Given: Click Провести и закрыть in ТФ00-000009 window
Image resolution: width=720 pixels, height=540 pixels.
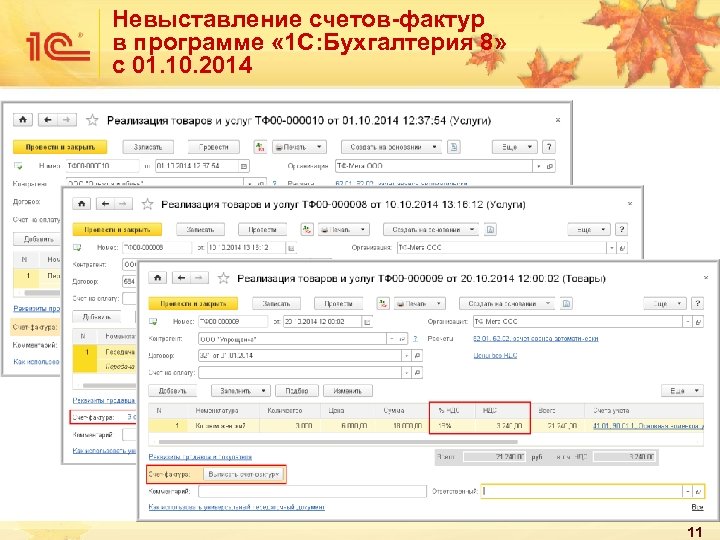Looking at the screenshot, I should click(193, 304).
